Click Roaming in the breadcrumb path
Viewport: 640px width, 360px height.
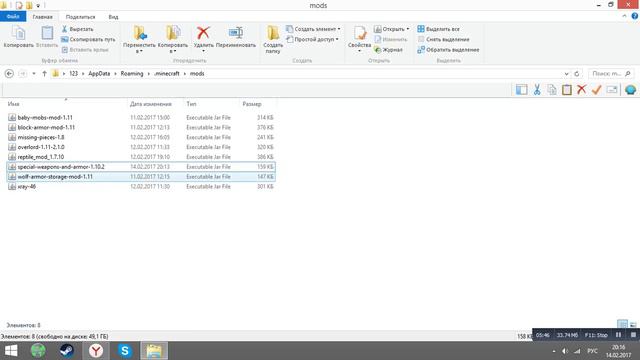pos(132,74)
